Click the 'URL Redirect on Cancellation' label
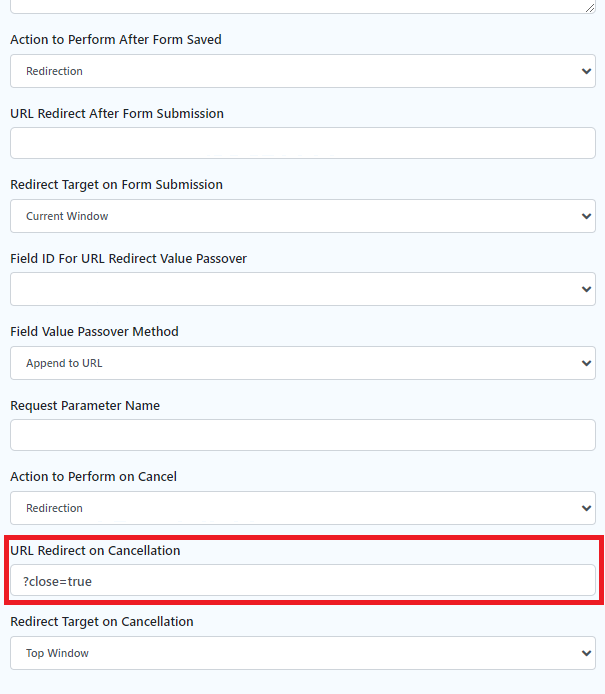Viewport: 605px width, 694px height. (95, 550)
